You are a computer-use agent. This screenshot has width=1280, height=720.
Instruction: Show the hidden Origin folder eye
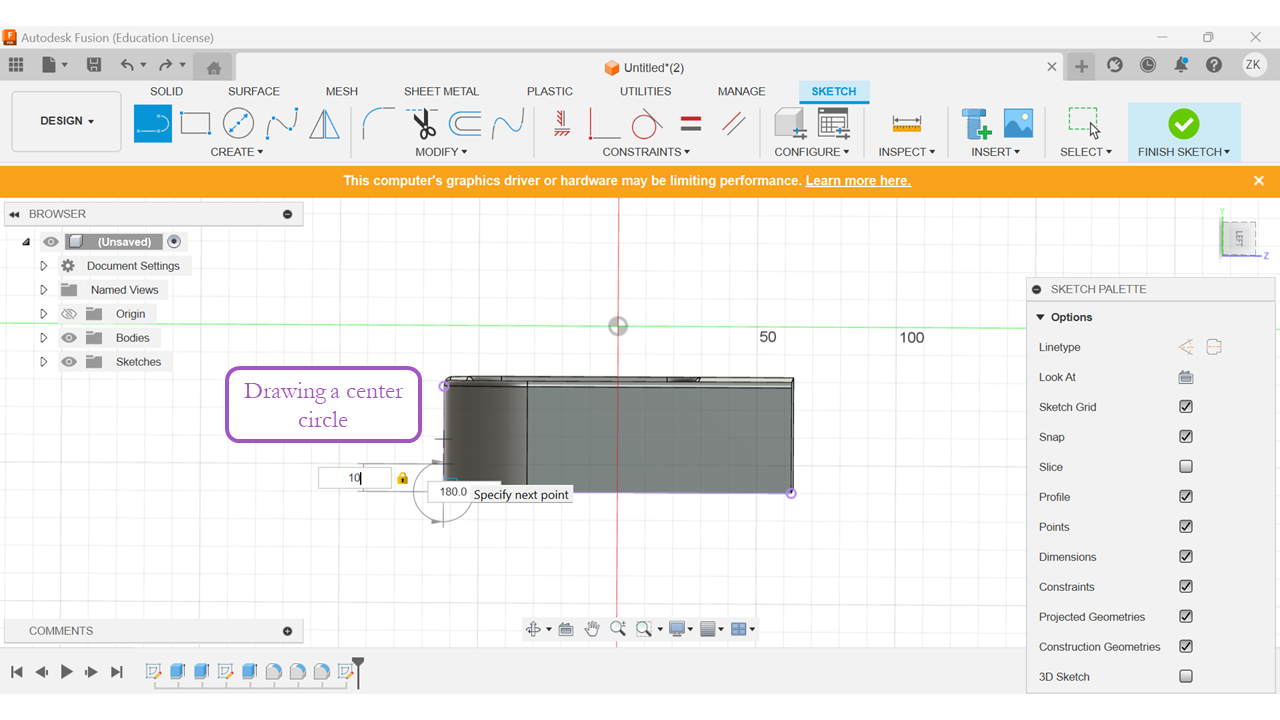[69, 314]
